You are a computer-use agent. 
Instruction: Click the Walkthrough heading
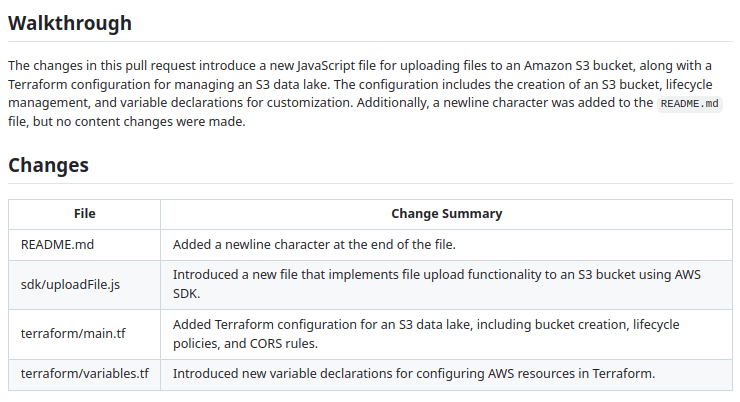[x=70, y=22]
